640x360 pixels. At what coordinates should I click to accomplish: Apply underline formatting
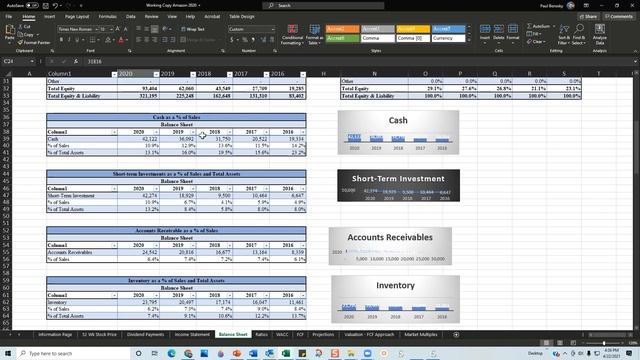pos(77,40)
